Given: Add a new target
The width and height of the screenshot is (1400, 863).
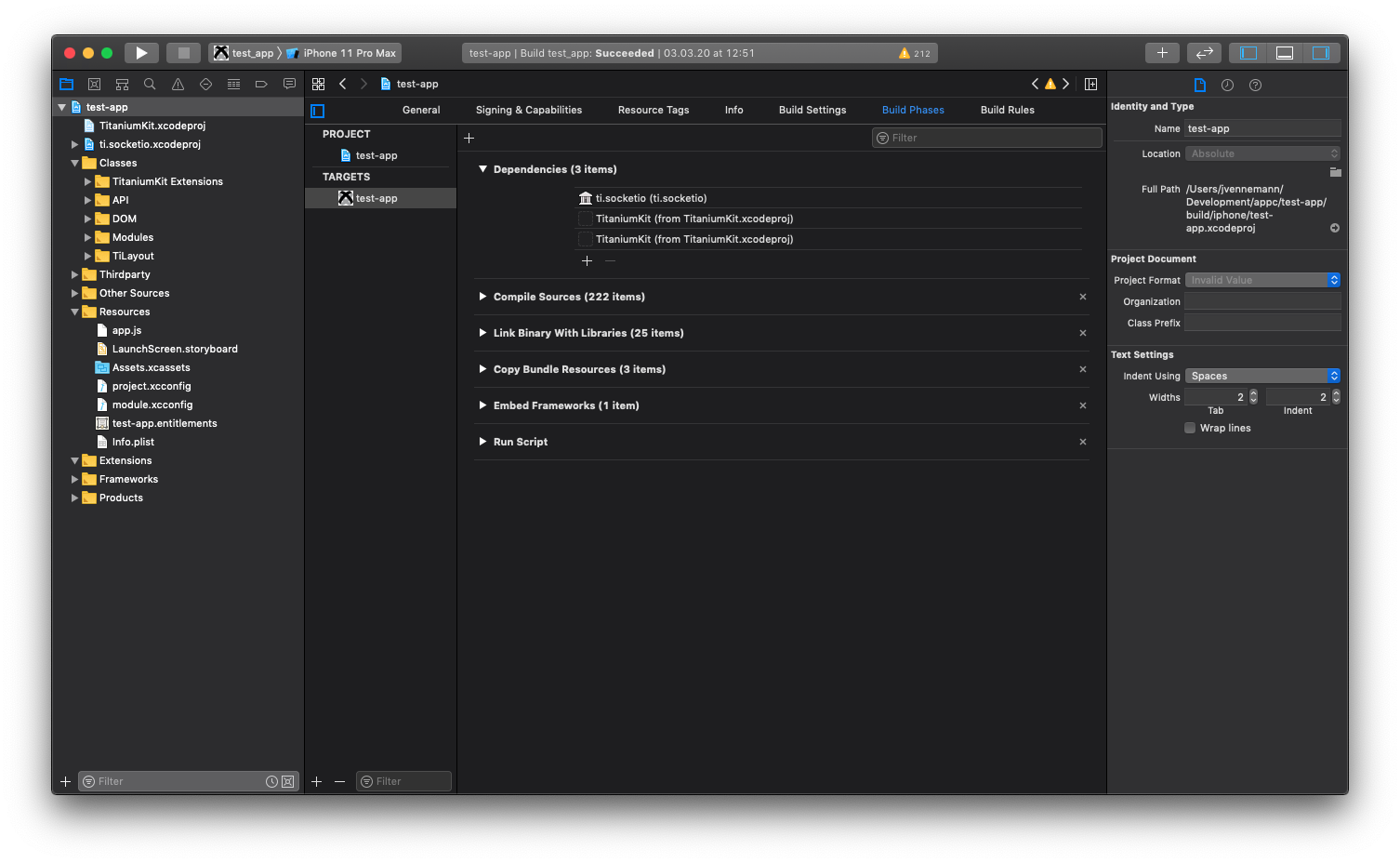Looking at the screenshot, I should click(x=316, y=781).
